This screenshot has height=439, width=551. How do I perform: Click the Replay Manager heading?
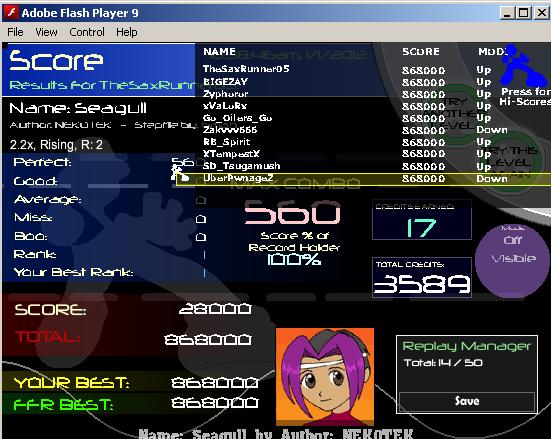tap(466, 346)
